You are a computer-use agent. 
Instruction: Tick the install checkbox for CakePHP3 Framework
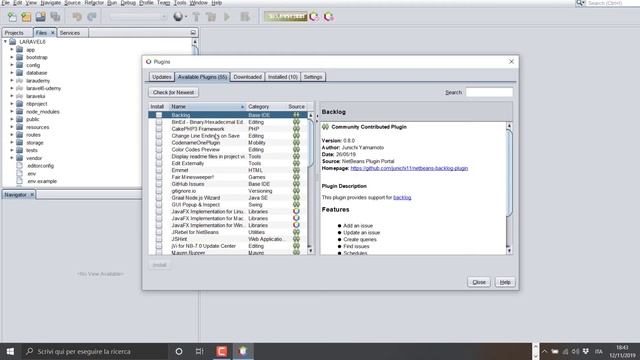point(159,129)
